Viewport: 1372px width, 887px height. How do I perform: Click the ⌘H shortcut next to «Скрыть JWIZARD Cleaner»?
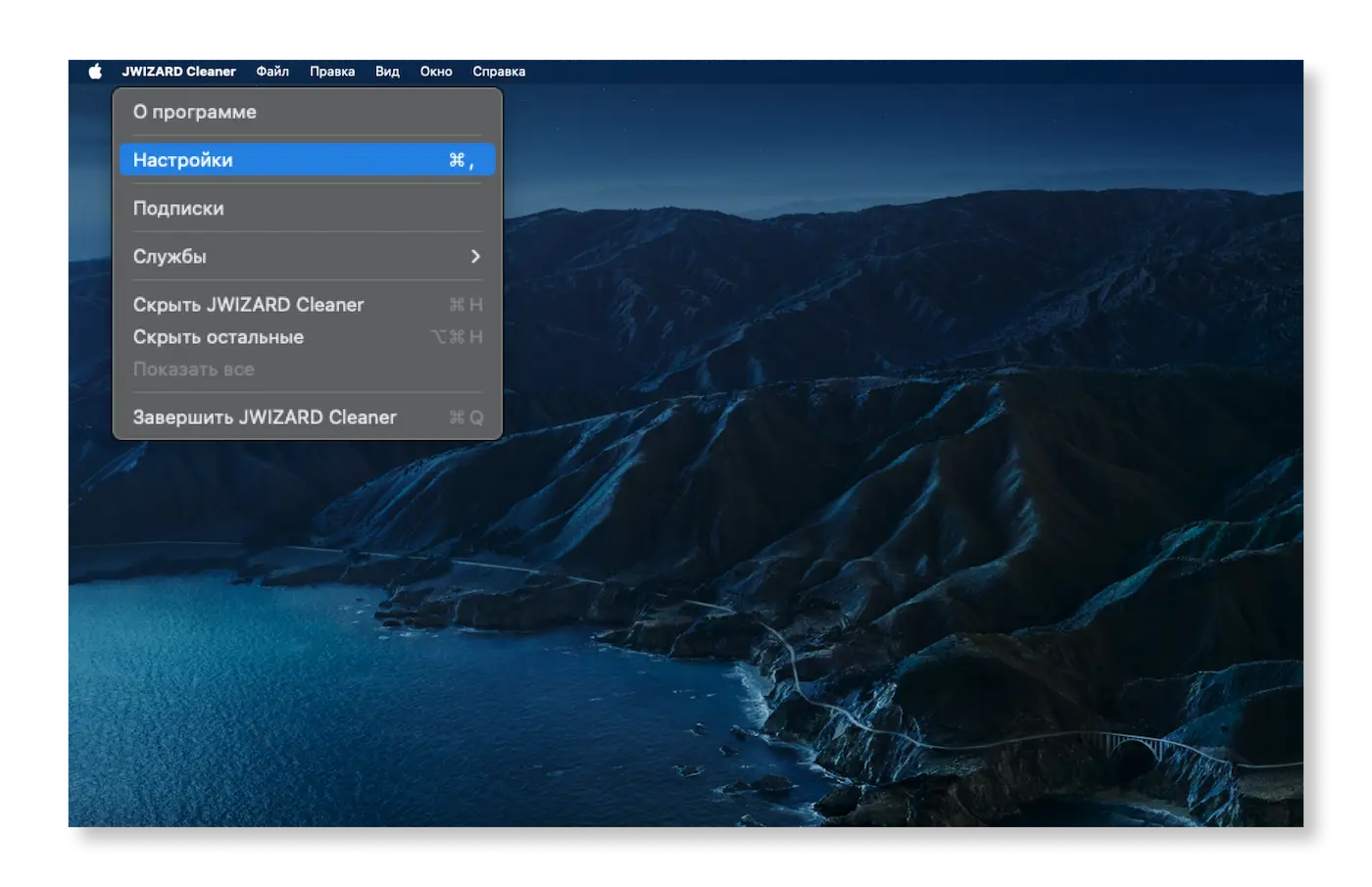465,304
